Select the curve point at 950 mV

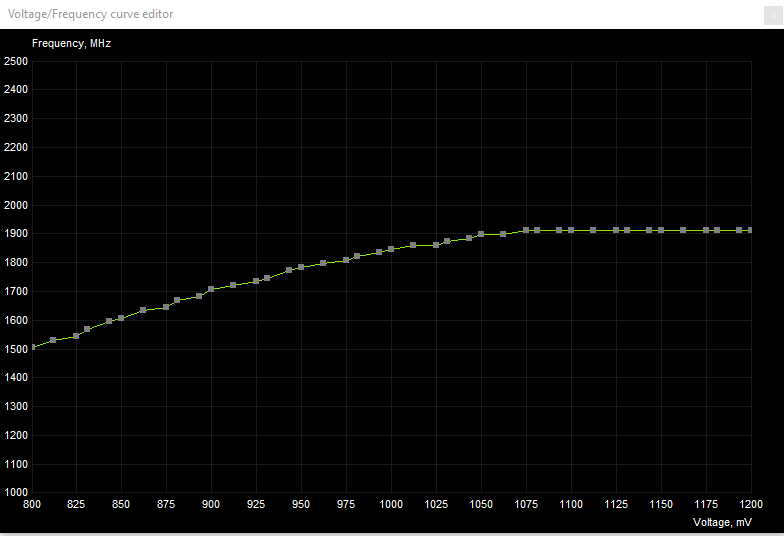(x=301, y=267)
